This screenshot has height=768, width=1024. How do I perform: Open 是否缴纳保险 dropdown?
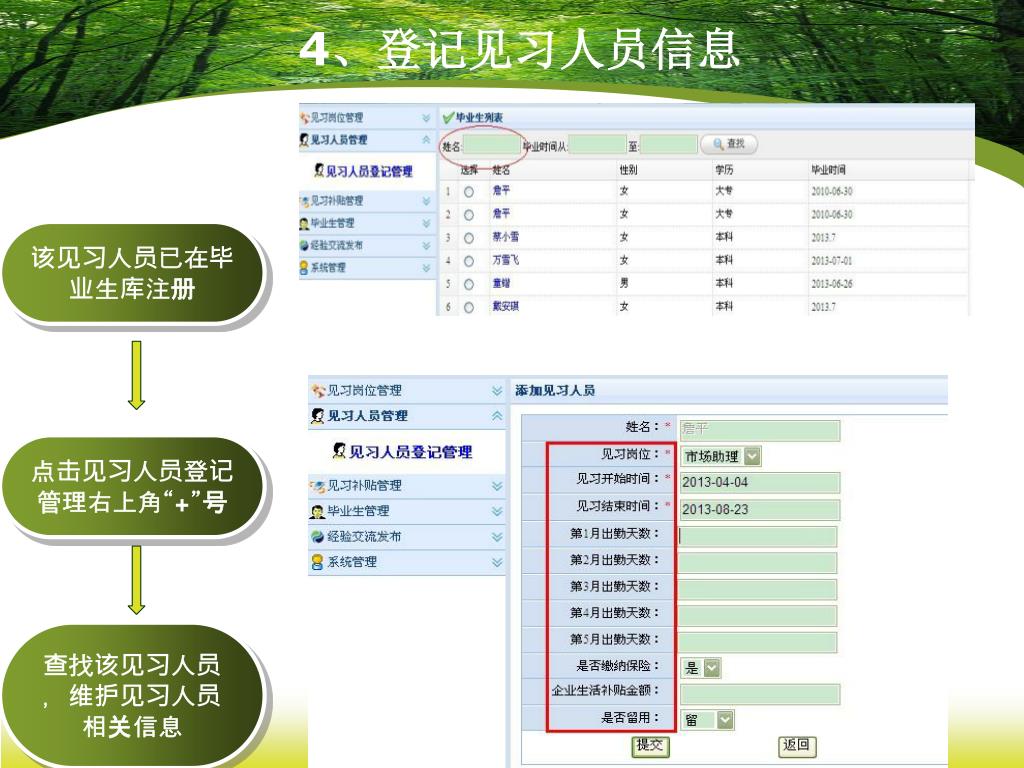point(701,667)
